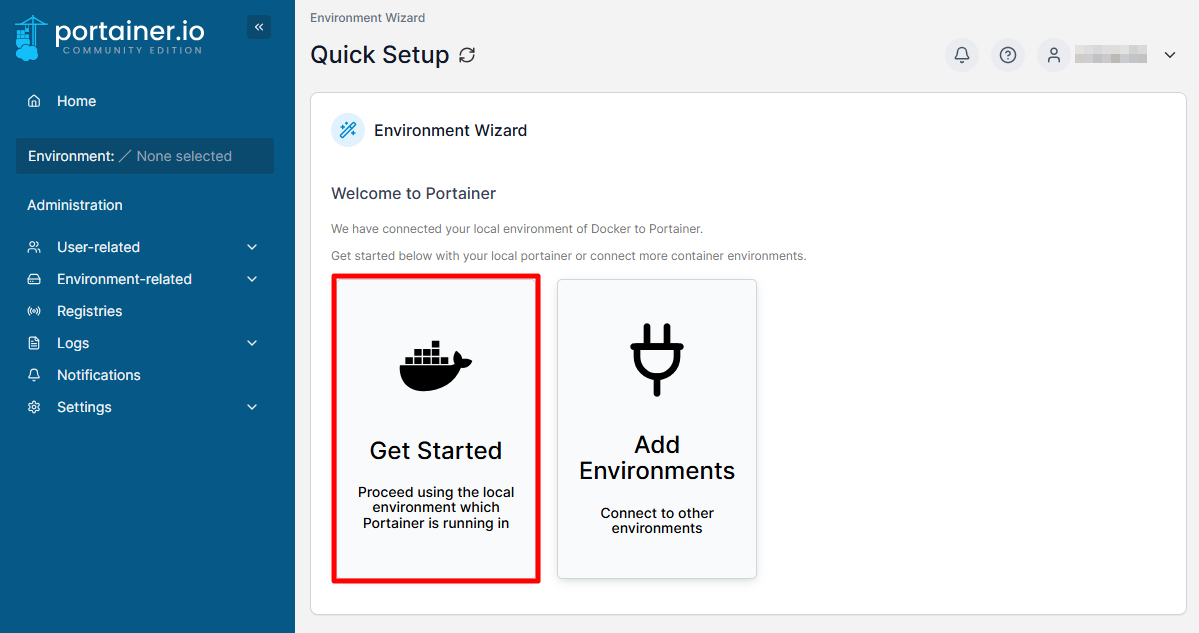Click 'Connect to other environments' description
This screenshot has height=633, width=1199.
[x=657, y=521]
